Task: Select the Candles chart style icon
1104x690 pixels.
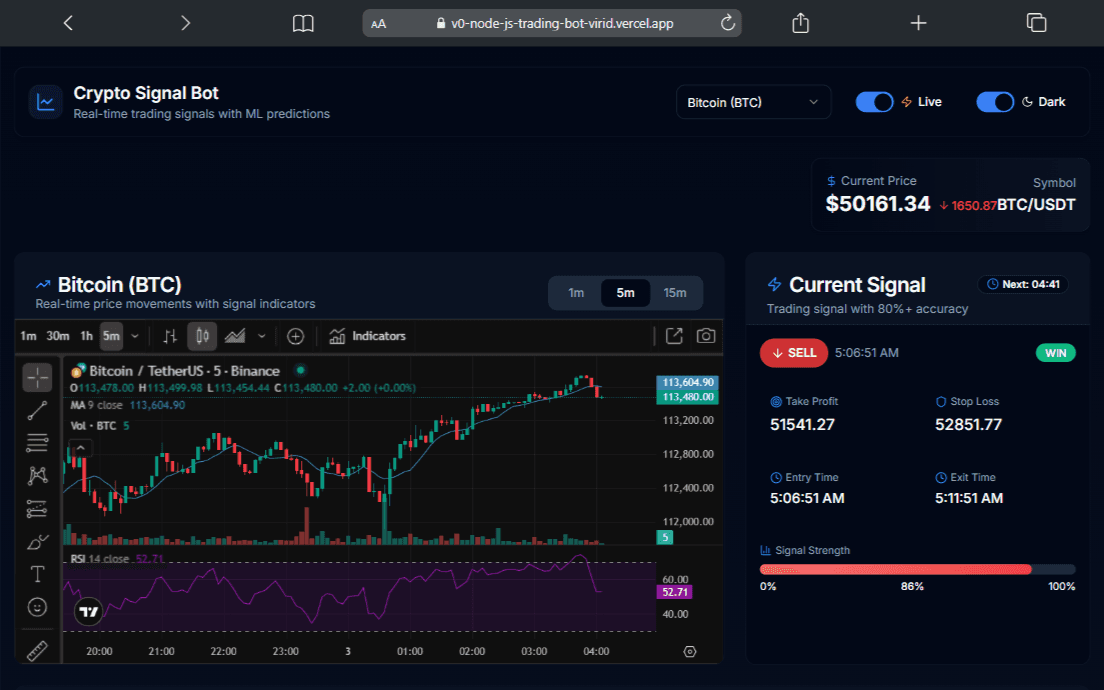Action: tap(202, 337)
